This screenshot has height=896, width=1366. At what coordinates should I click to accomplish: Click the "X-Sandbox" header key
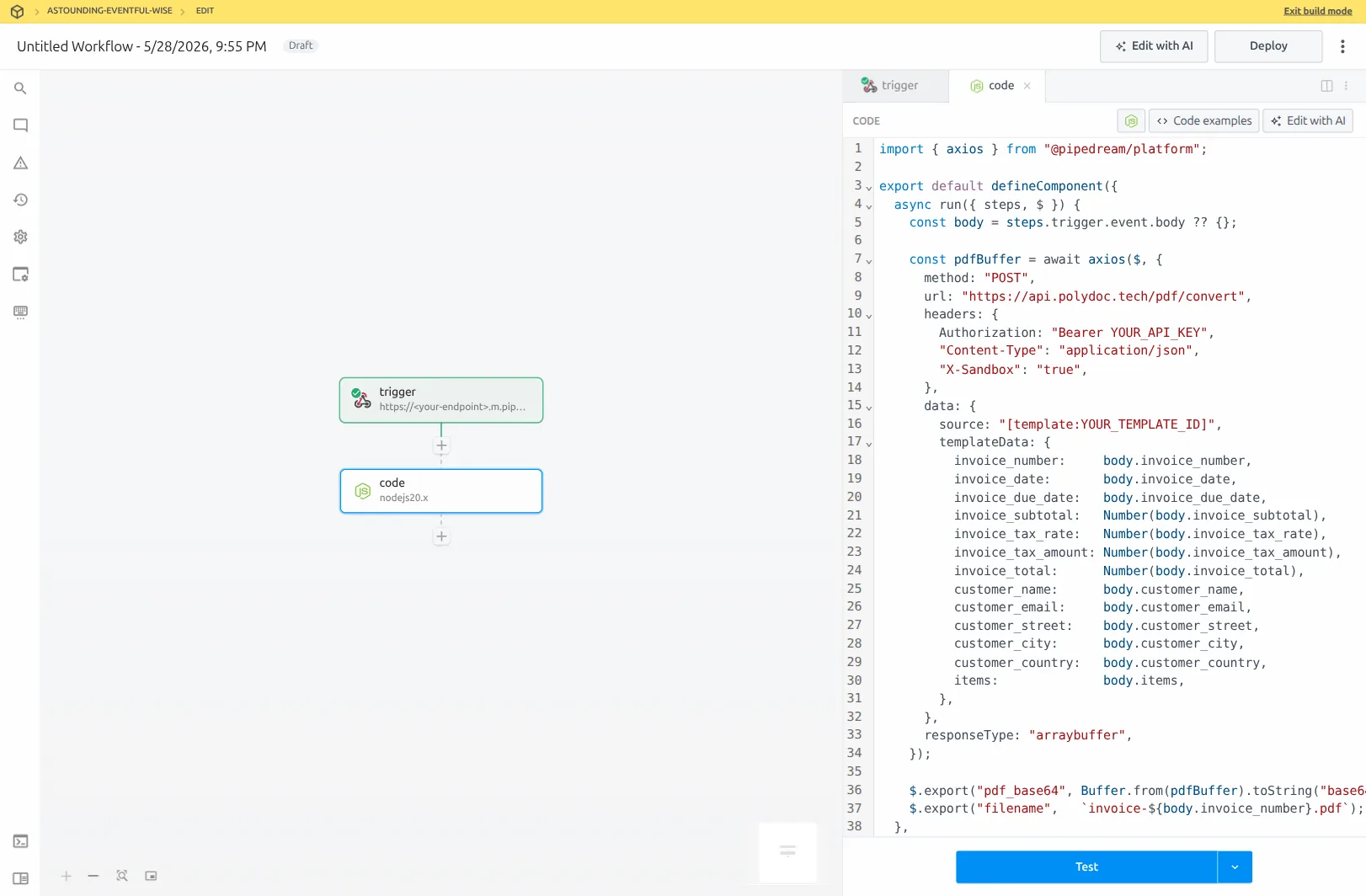(x=980, y=370)
